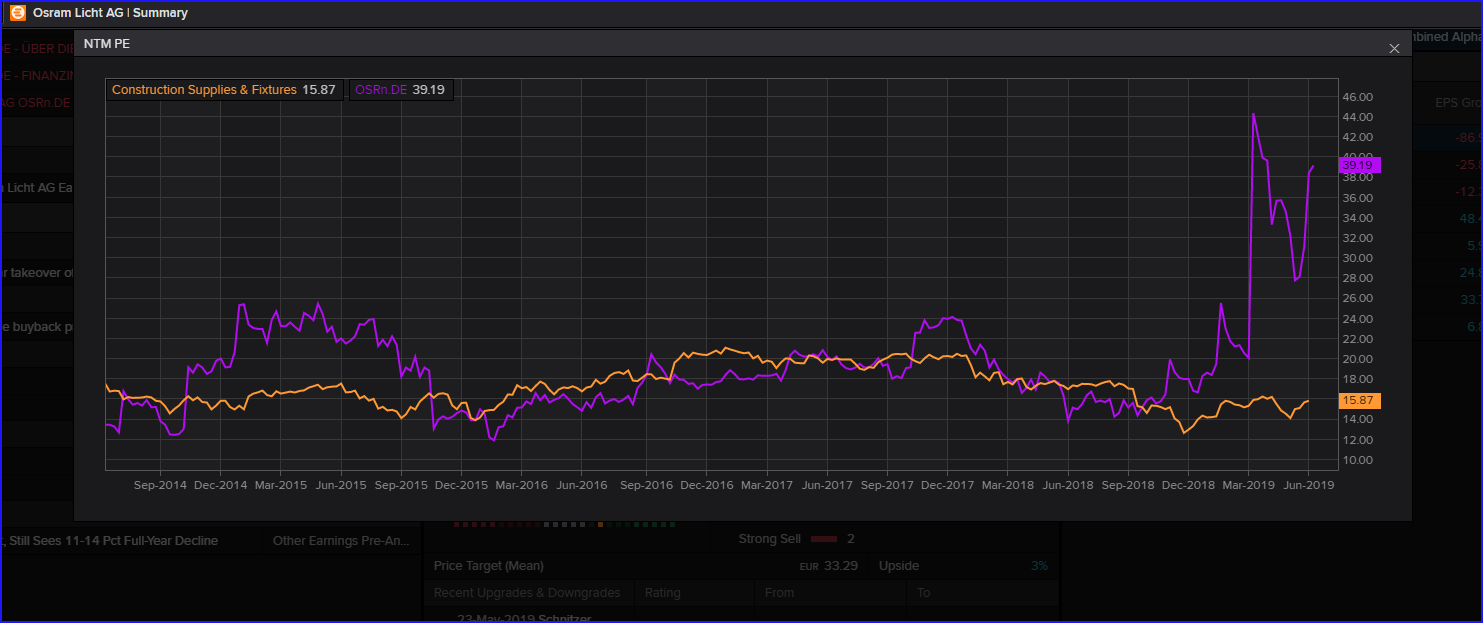The image size is (1483, 623).
Task: Click the orange Eikon app icon
Action: (x=18, y=13)
